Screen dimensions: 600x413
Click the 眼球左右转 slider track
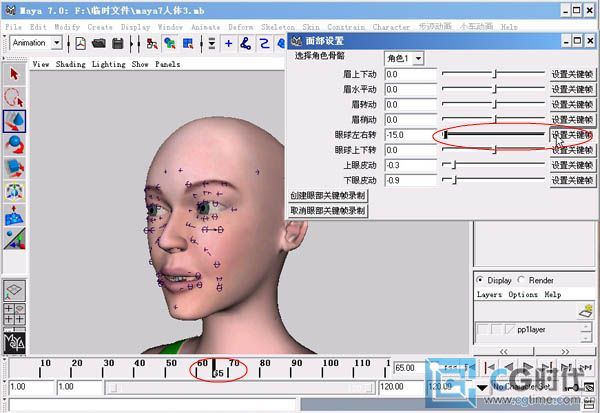pos(494,134)
